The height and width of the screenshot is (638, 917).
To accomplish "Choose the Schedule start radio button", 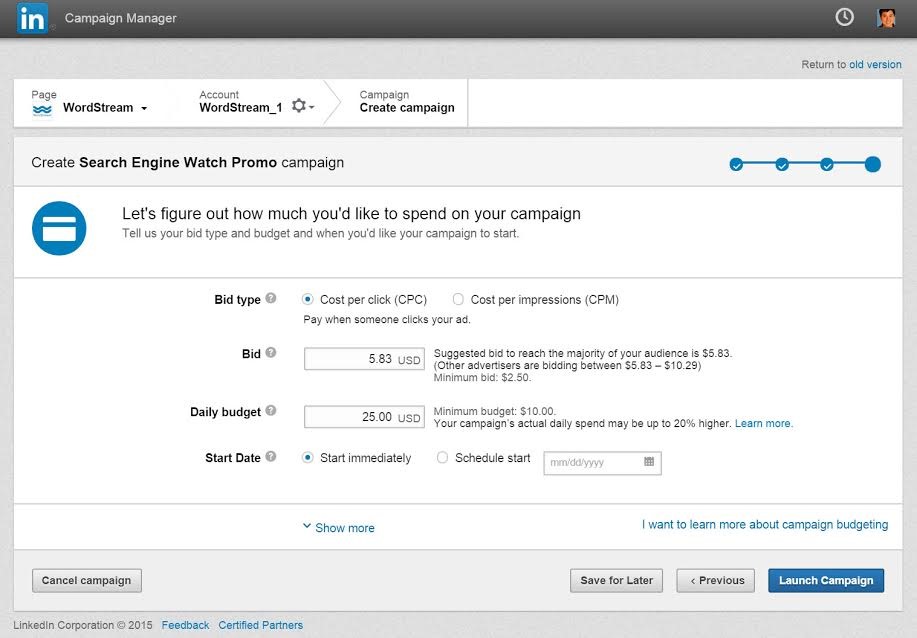I will tap(442, 458).
